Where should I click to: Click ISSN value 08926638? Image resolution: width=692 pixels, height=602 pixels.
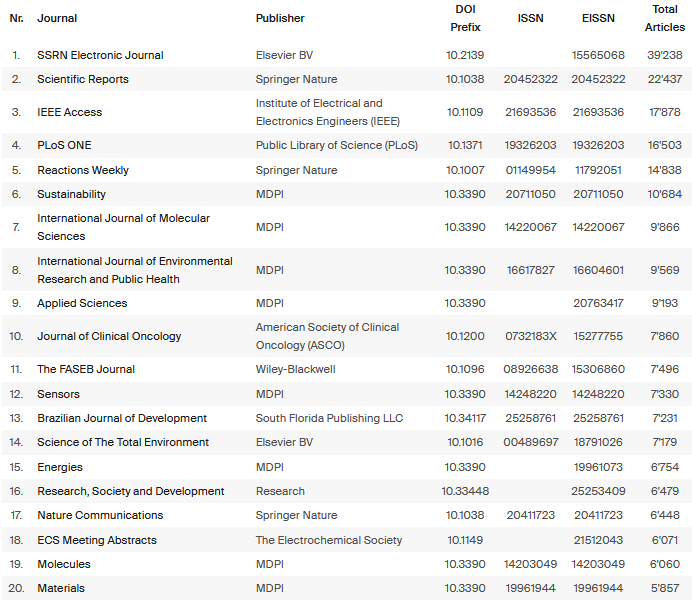pyautogui.click(x=530, y=369)
